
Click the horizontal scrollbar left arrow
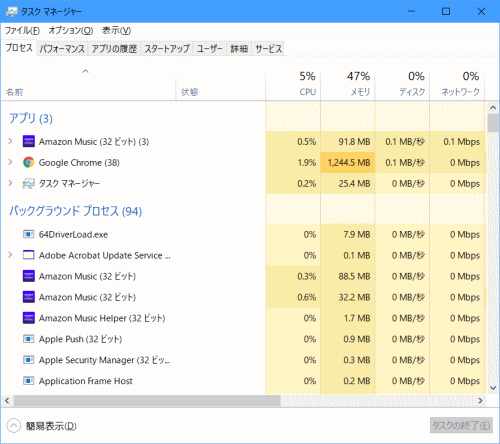pyautogui.click(x=7, y=401)
